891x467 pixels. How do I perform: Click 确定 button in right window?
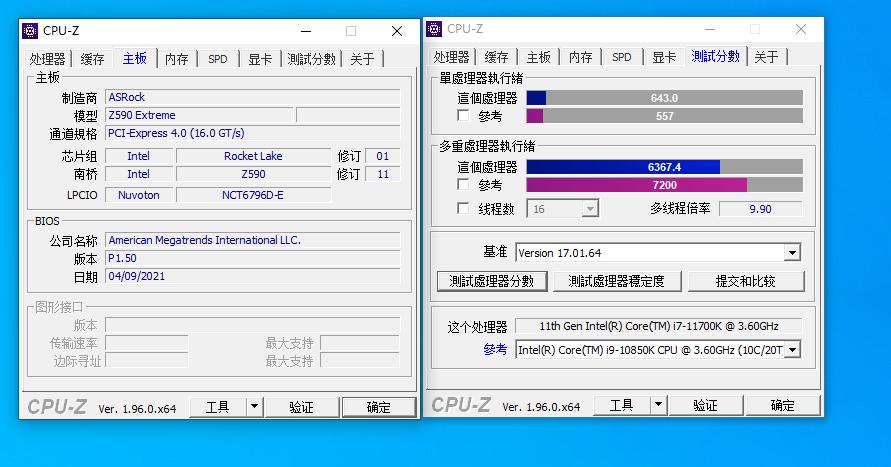783,405
